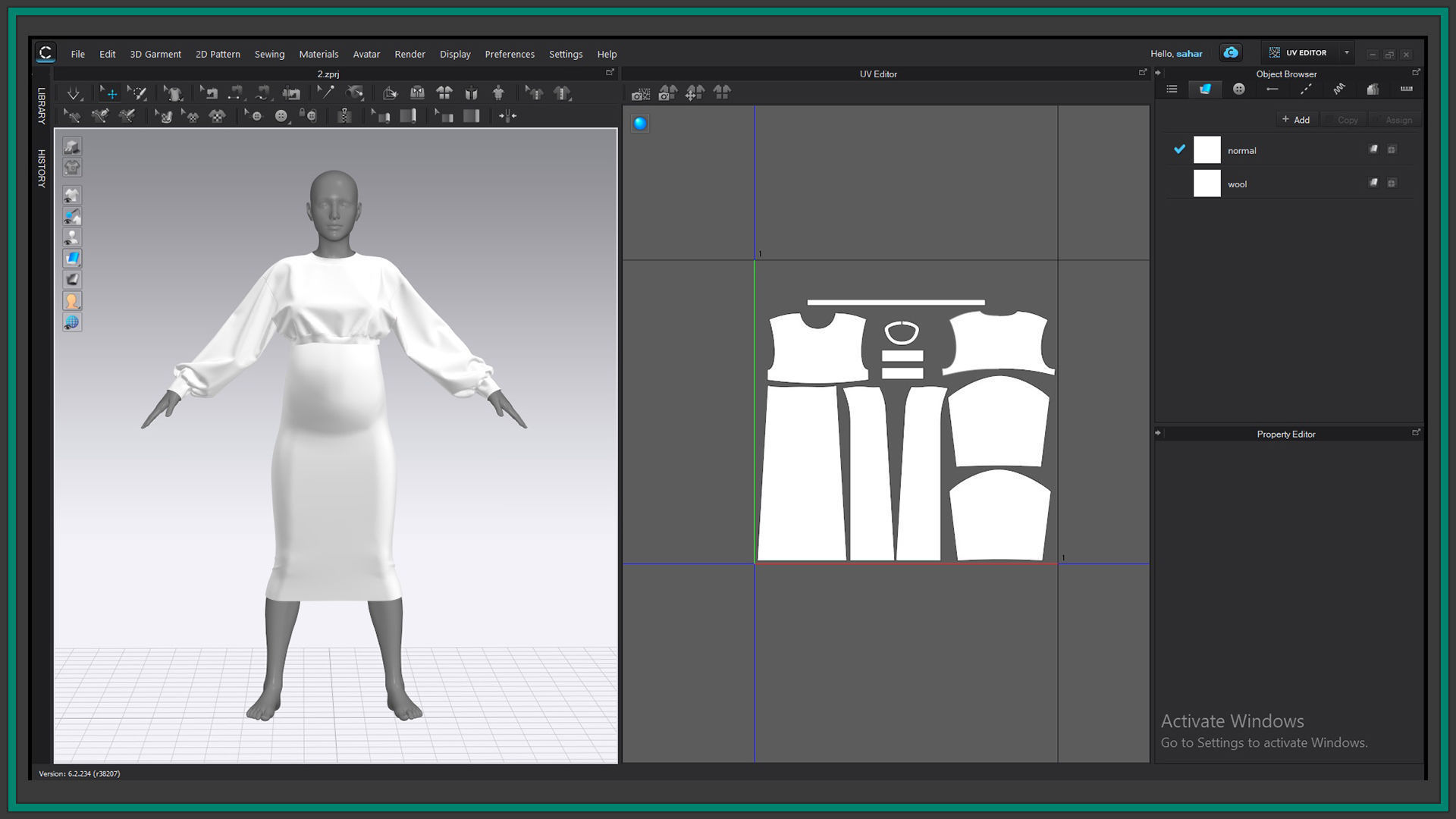Toggle Show Avatar eye icon in 3D view
Image resolution: width=1456 pixels, height=819 pixels.
pos(72,237)
